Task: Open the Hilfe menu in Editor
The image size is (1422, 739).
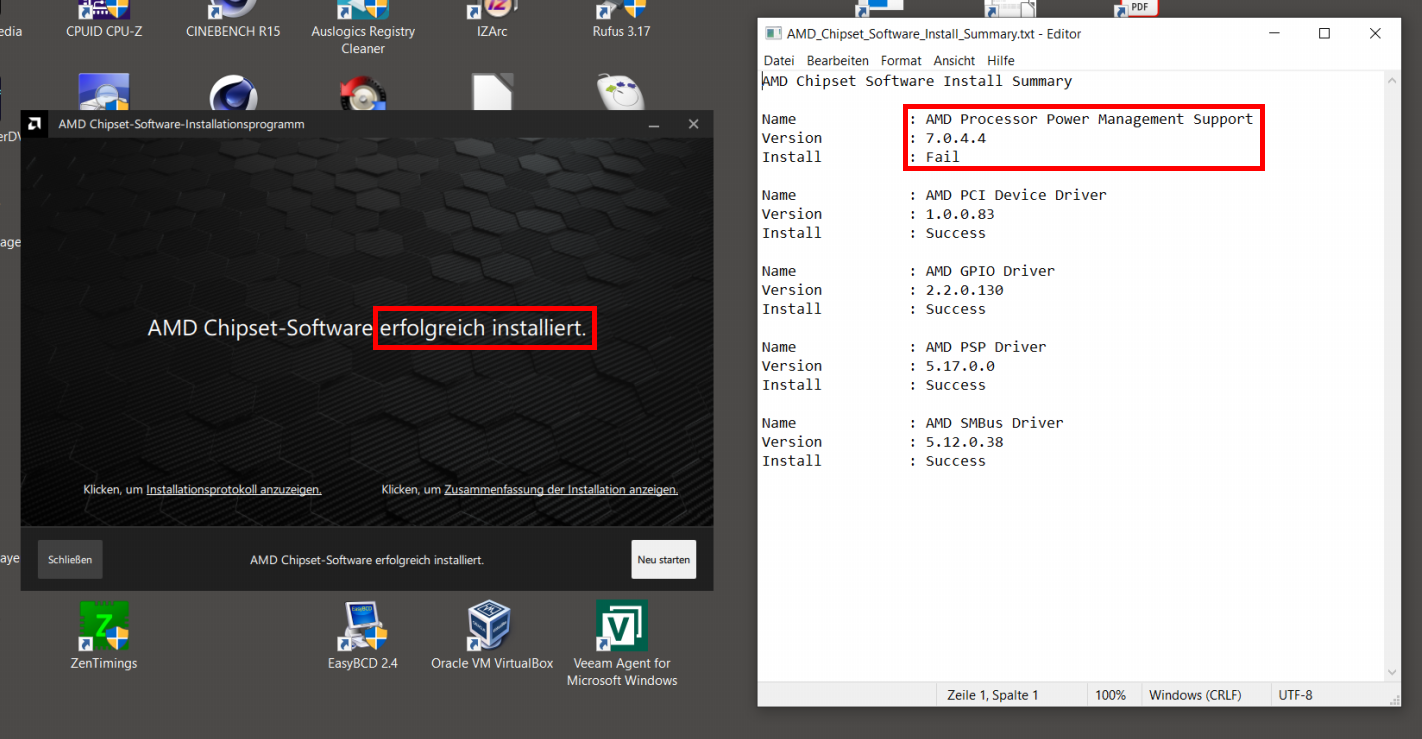Action: [1001, 61]
